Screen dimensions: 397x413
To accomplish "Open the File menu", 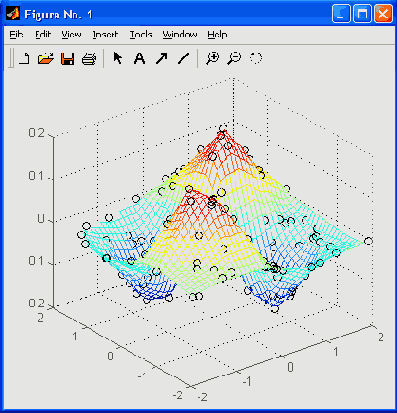I will coord(16,35).
